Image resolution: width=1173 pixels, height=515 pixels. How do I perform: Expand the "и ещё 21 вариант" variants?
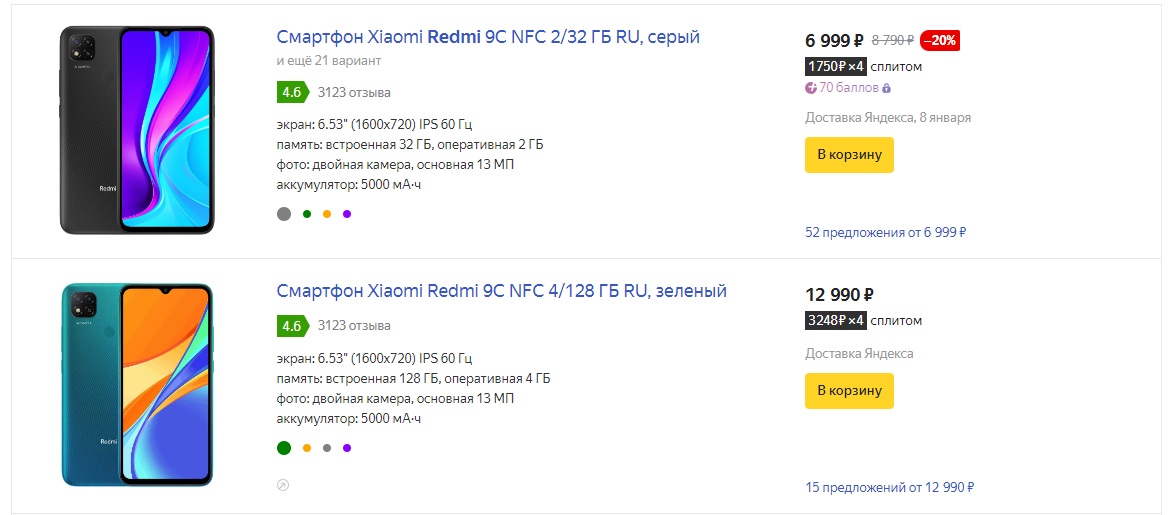click(x=328, y=61)
